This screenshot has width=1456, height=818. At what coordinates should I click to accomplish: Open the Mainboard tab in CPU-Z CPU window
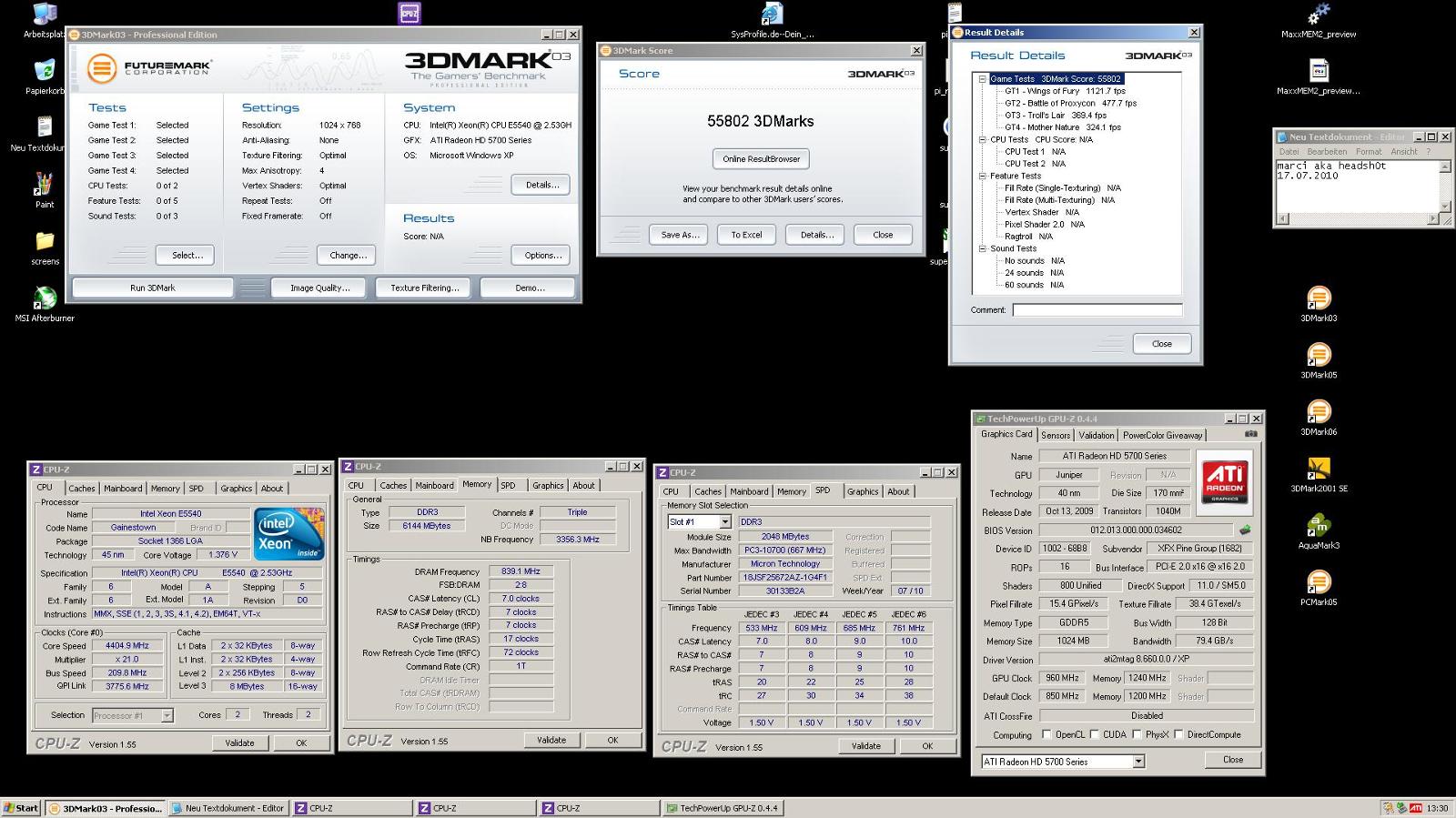pyautogui.click(x=123, y=489)
